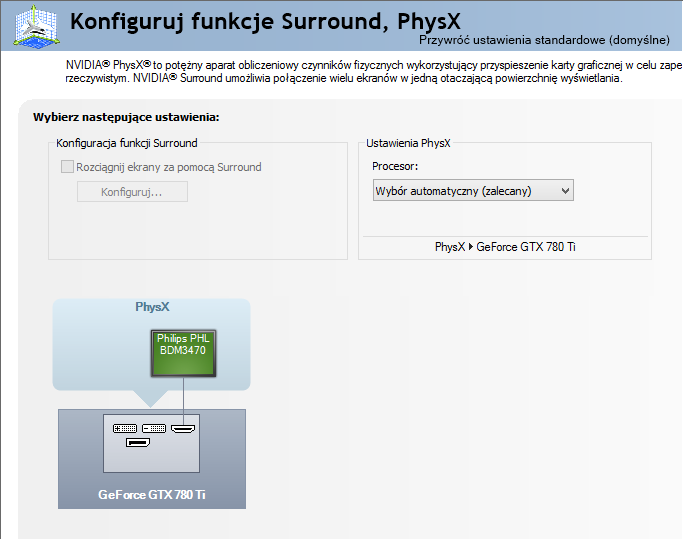Click the Konfiguruj... button
Screen dimensions: 683x539
tap(132, 192)
